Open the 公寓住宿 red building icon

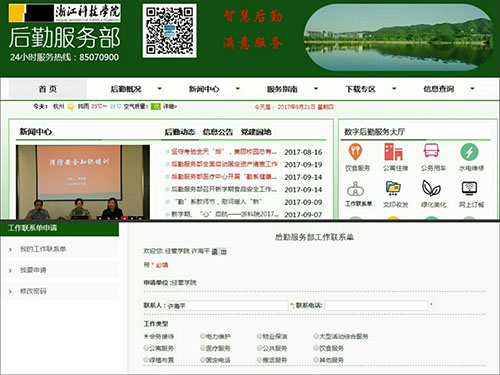(x=394, y=152)
